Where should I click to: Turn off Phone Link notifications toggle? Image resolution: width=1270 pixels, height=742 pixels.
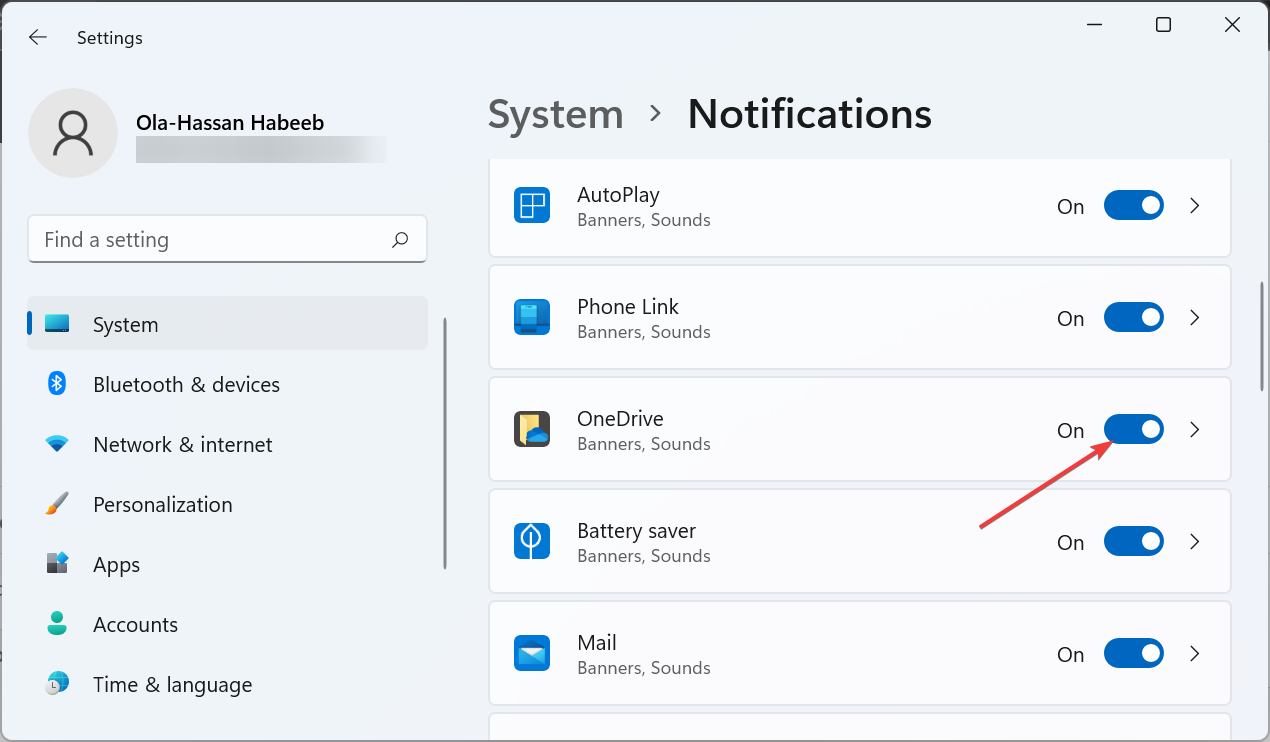[1134, 318]
